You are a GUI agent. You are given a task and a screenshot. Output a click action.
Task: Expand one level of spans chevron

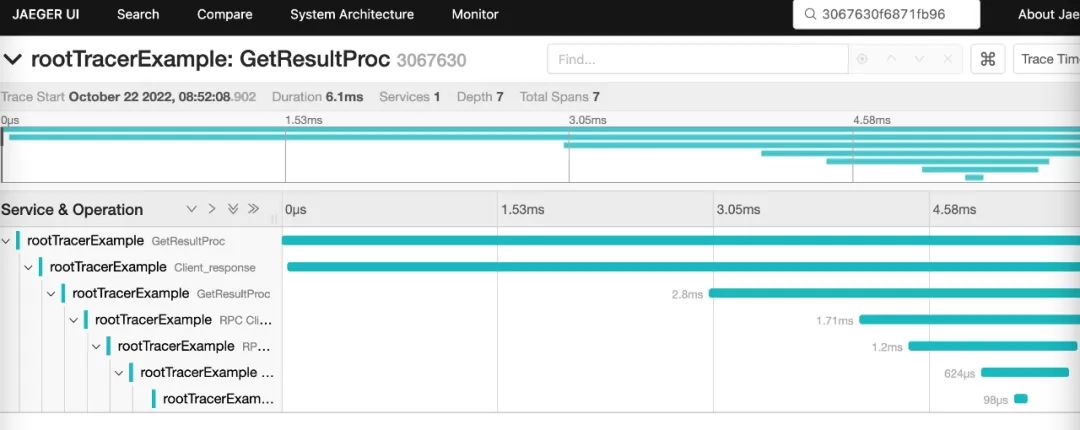click(x=191, y=209)
